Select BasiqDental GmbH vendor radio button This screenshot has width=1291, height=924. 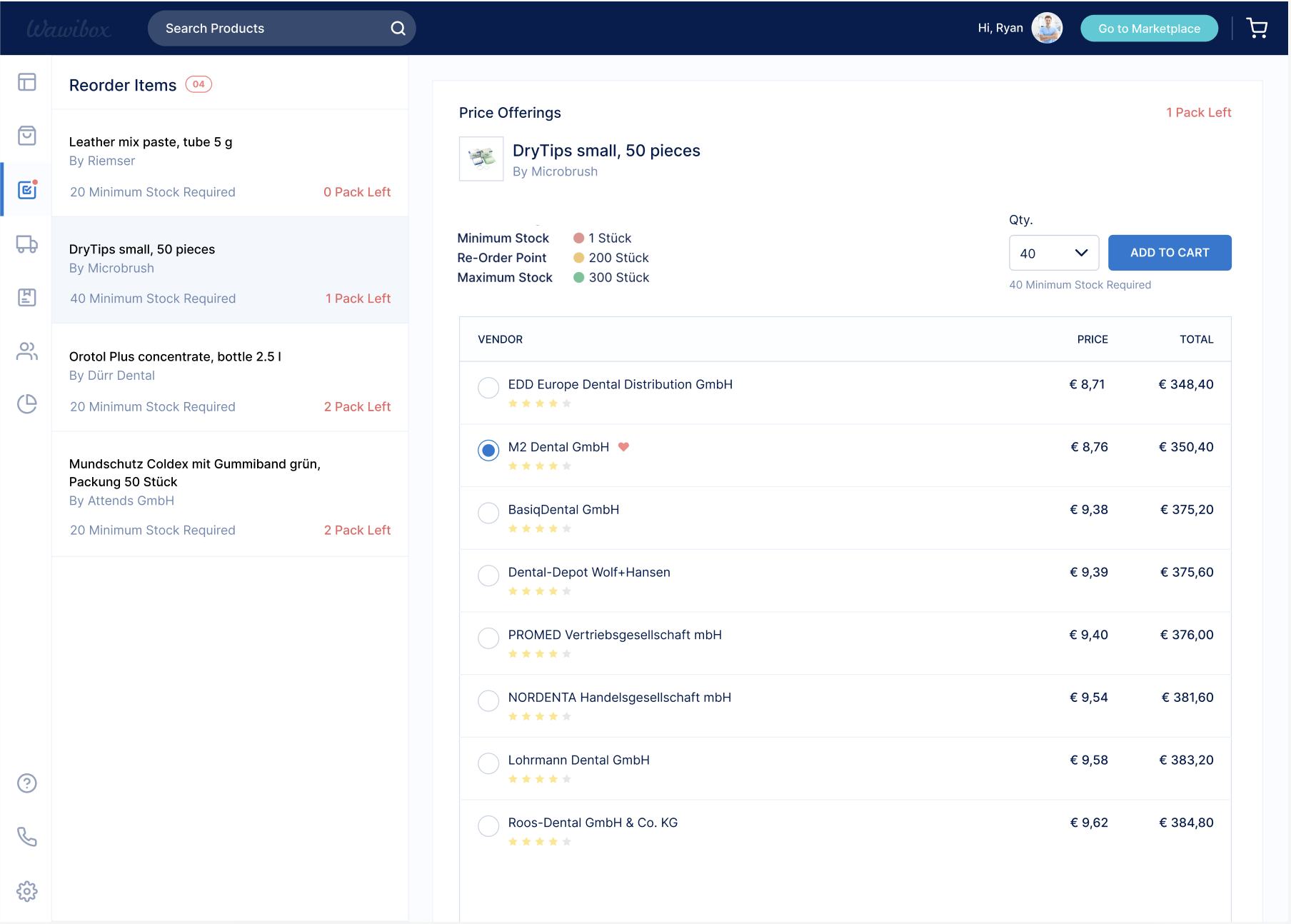488,513
